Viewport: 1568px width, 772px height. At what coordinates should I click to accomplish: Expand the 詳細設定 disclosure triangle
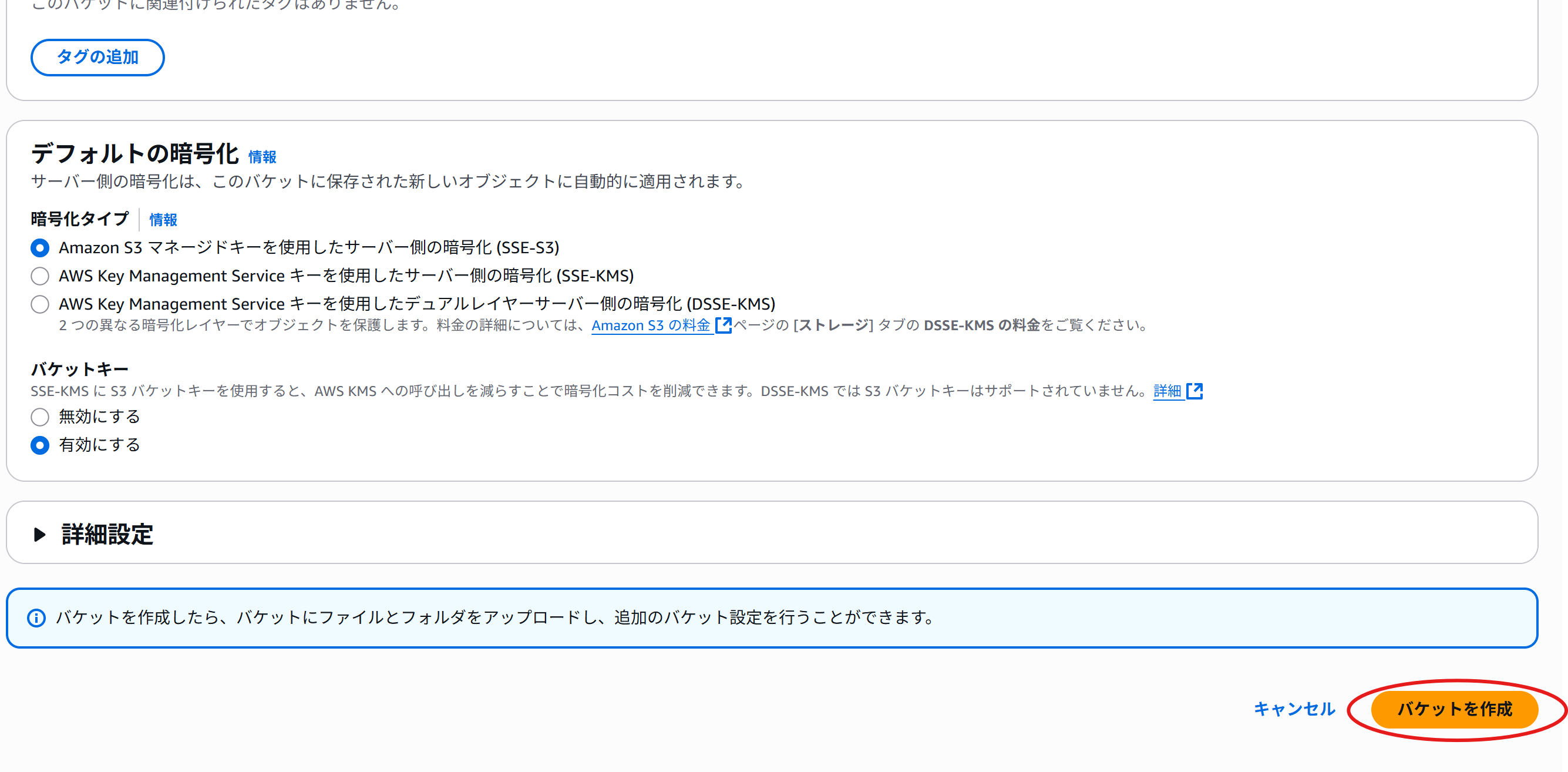tap(39, 535)
